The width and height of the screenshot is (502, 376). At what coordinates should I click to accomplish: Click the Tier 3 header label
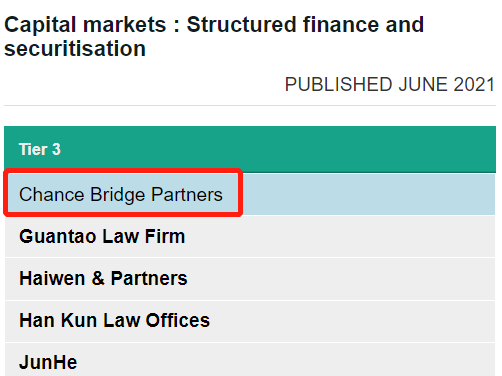click(x=40, y=149)
